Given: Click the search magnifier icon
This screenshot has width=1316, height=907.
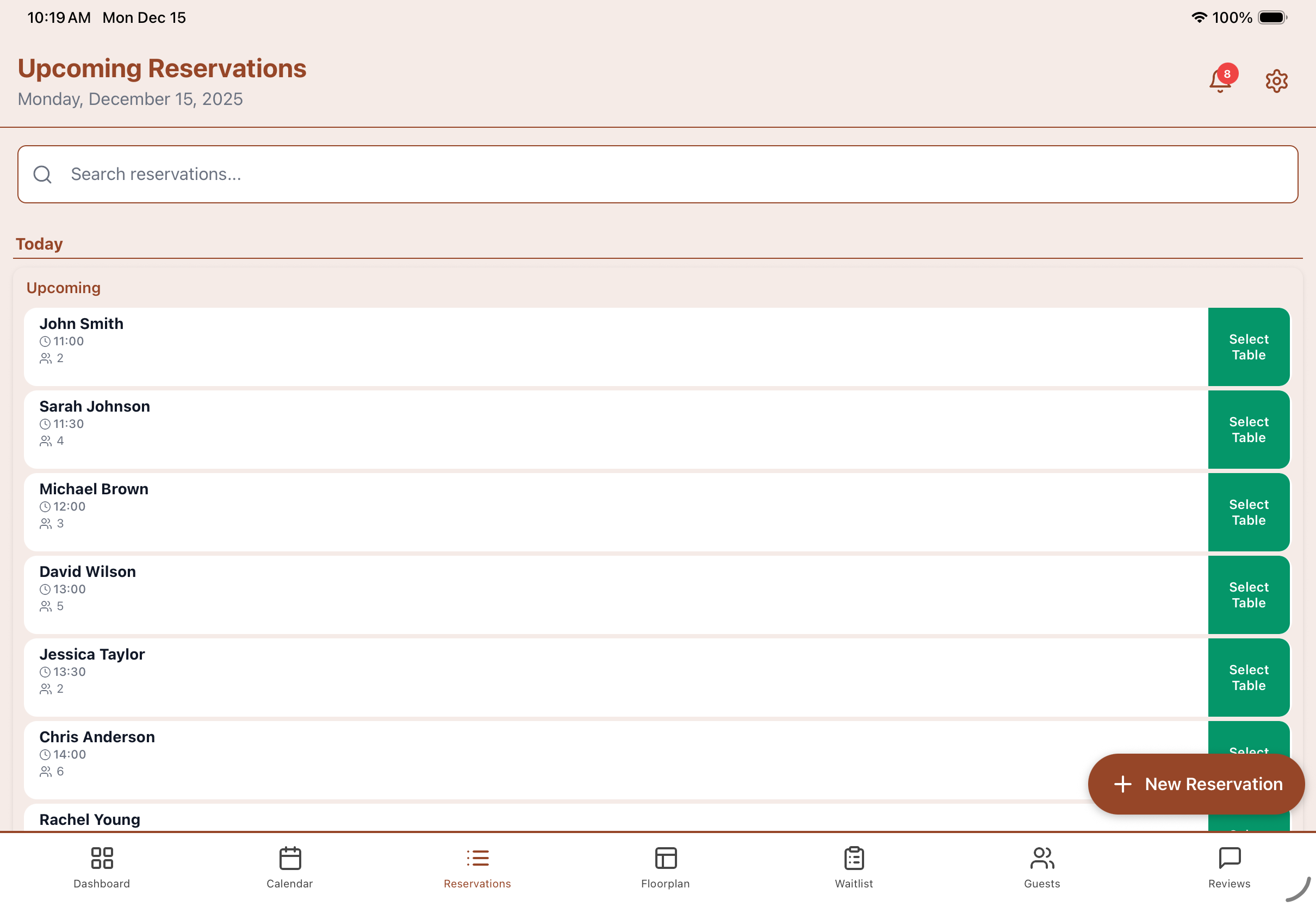Looking at the screenshot, I should click(42, 175).
